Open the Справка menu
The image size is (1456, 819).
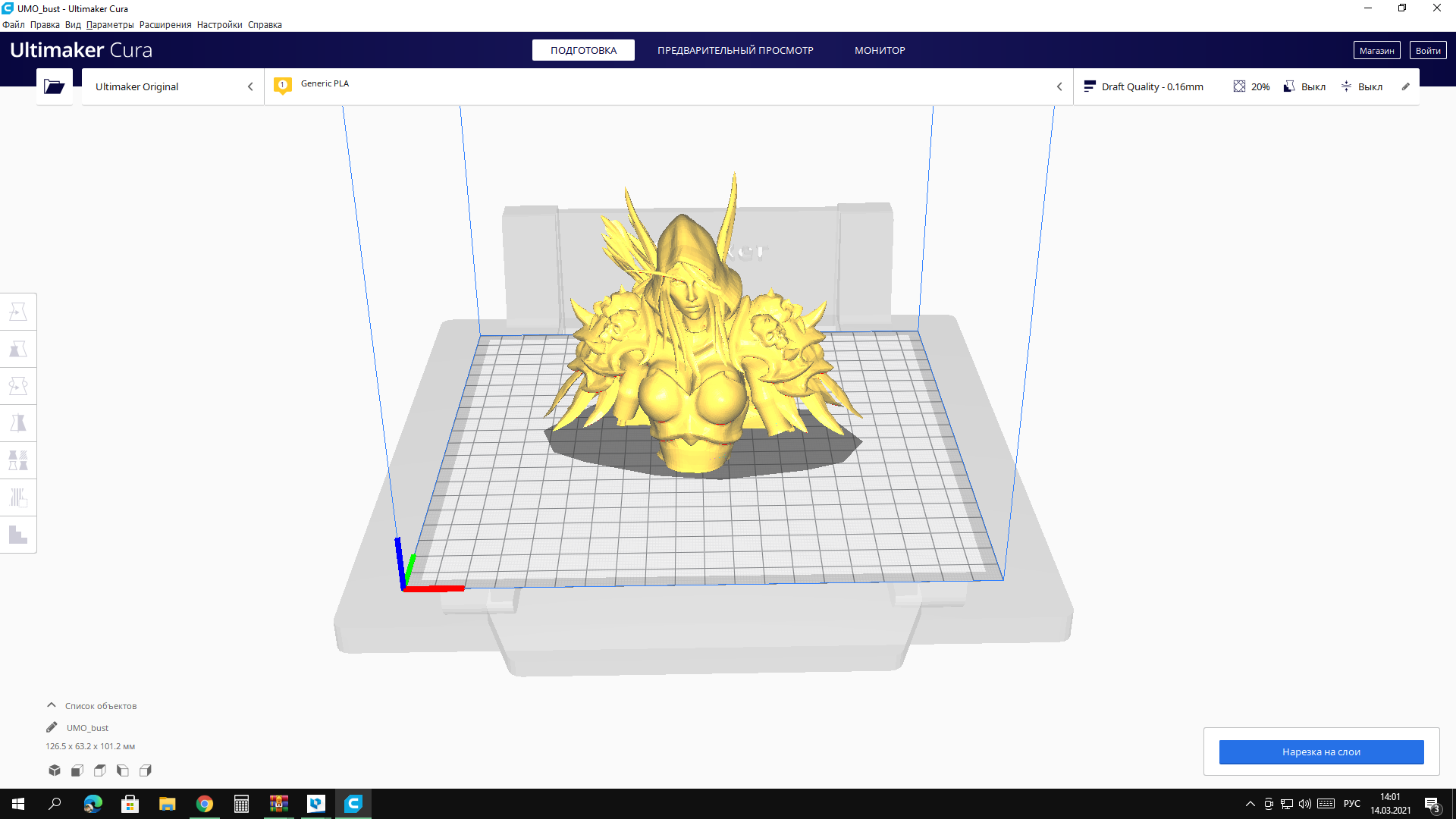pos(265,25)
